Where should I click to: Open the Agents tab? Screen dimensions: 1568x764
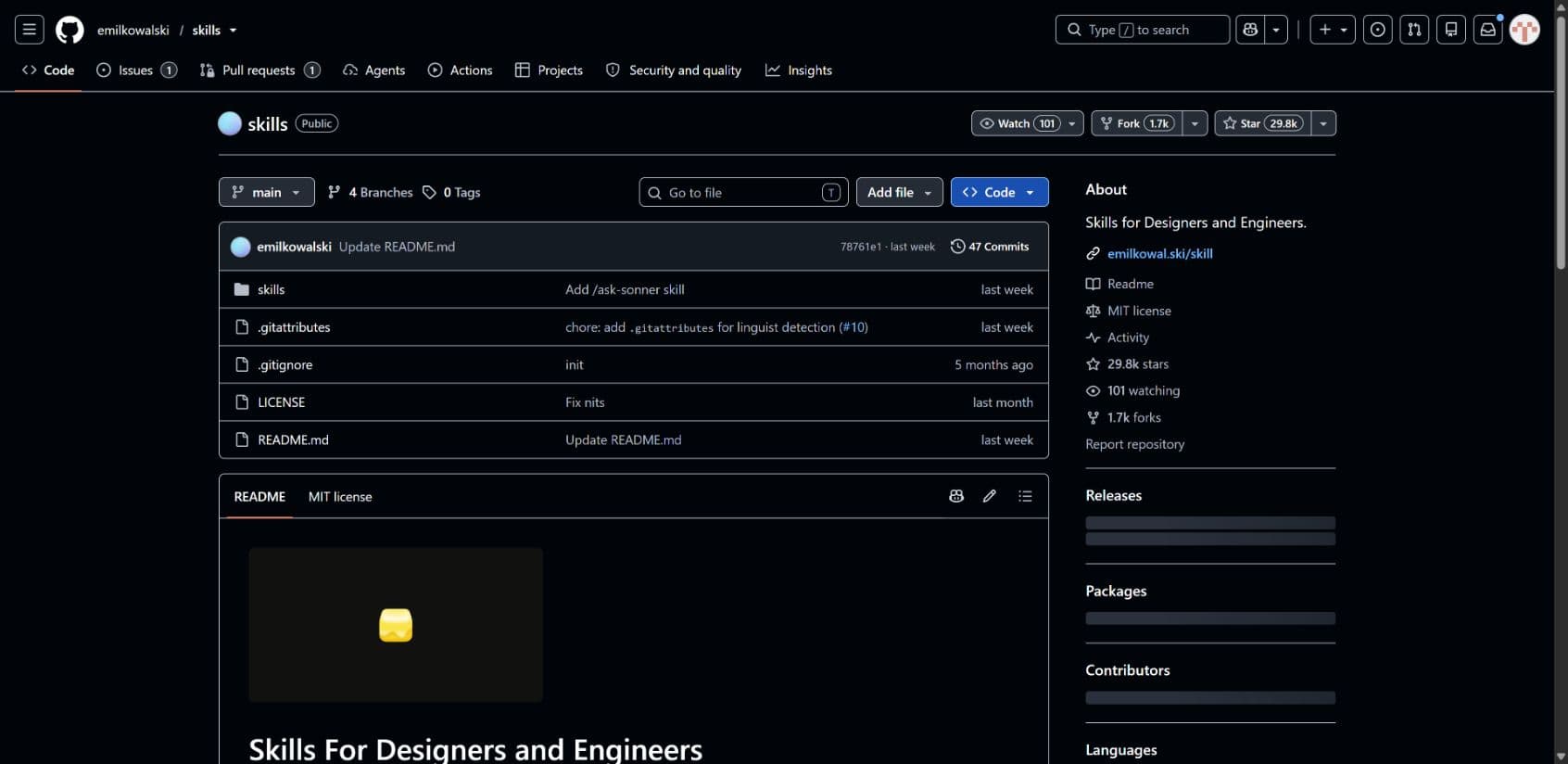[374, 70]
